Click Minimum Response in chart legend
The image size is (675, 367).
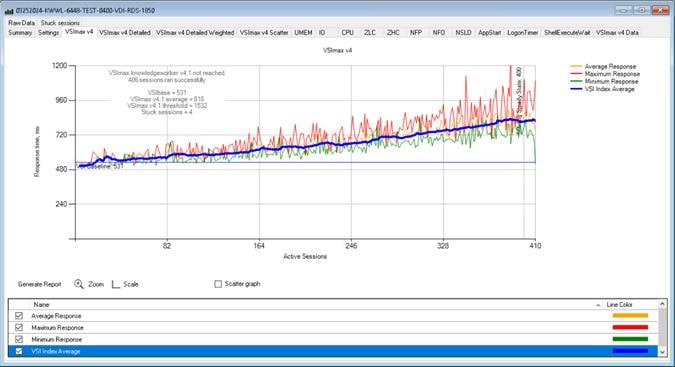click(x=611, y=81)
